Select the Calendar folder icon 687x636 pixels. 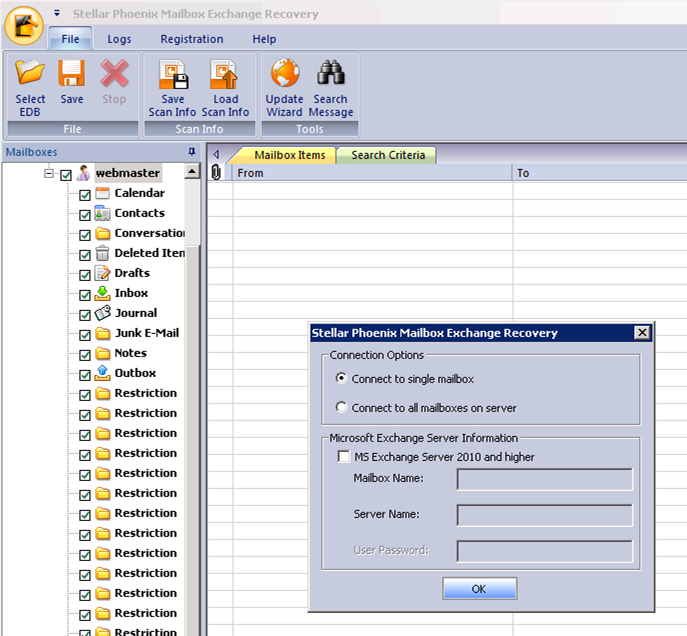[102, 193]
